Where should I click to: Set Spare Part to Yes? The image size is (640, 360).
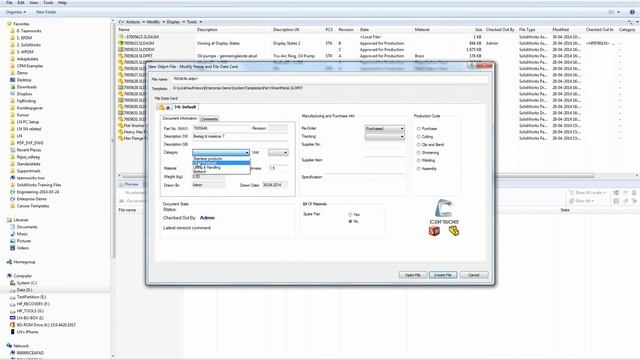tap(350, 215)
